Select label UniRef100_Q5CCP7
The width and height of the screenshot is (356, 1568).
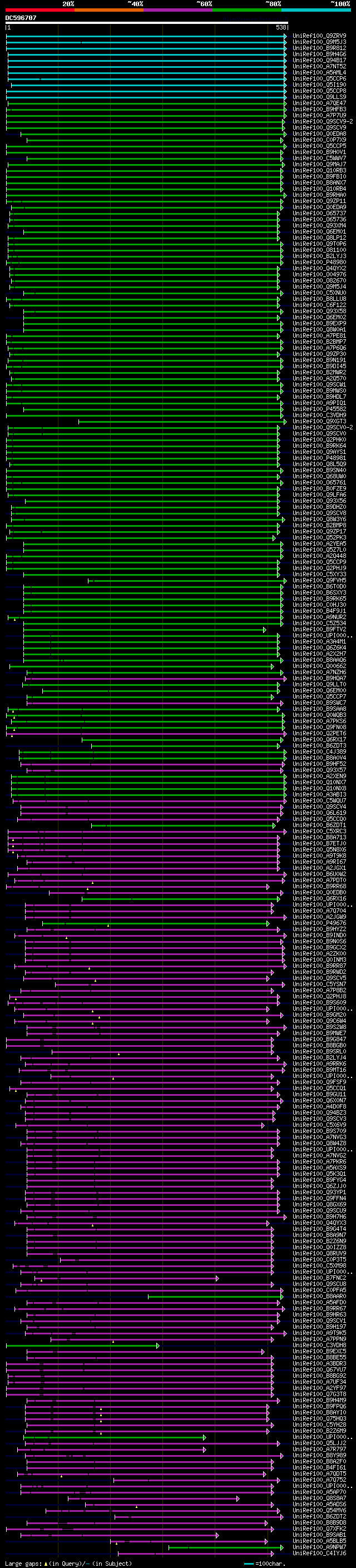pos(319,696)
